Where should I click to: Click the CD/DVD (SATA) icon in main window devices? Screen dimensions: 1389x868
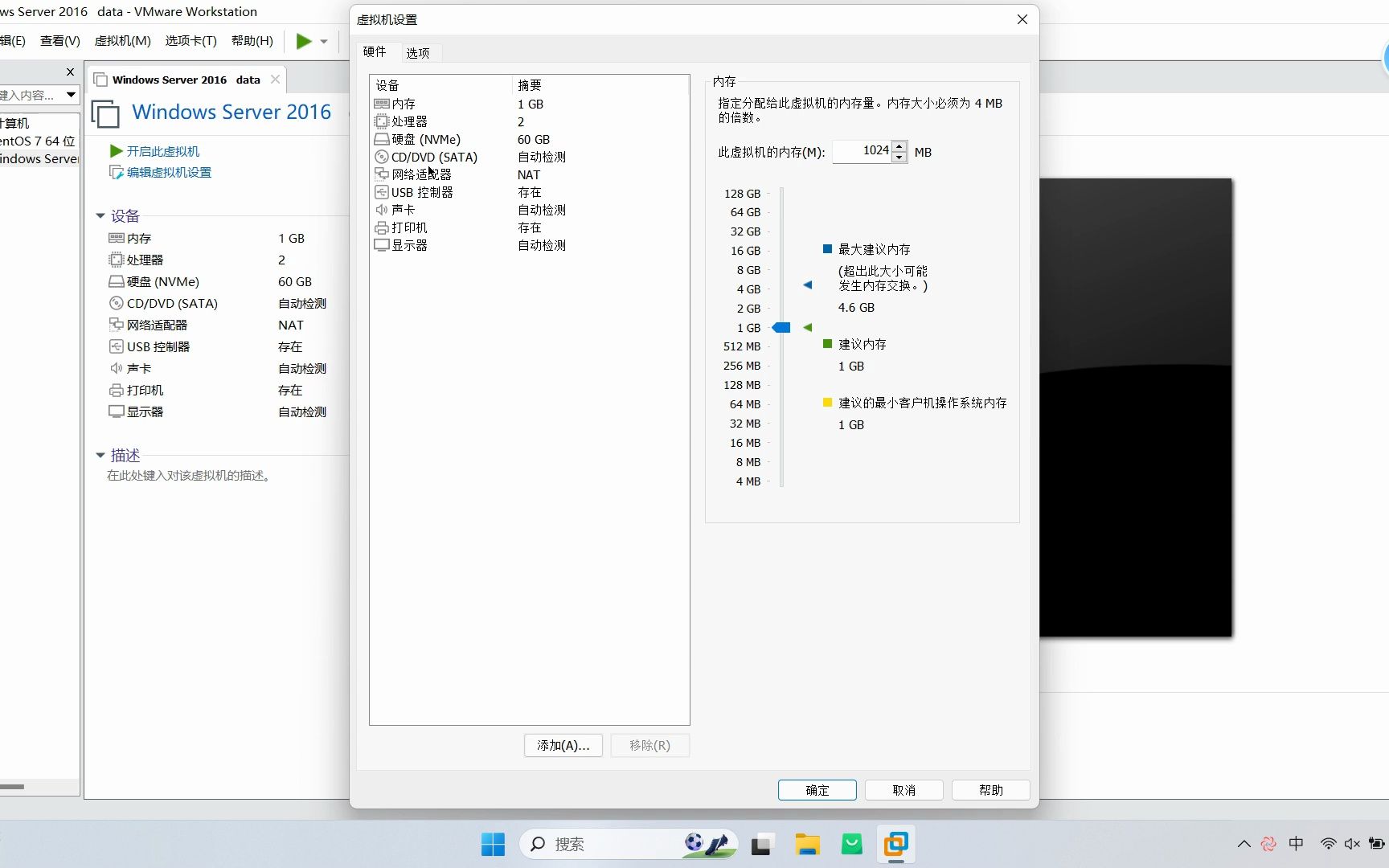(x=117, y=303)
